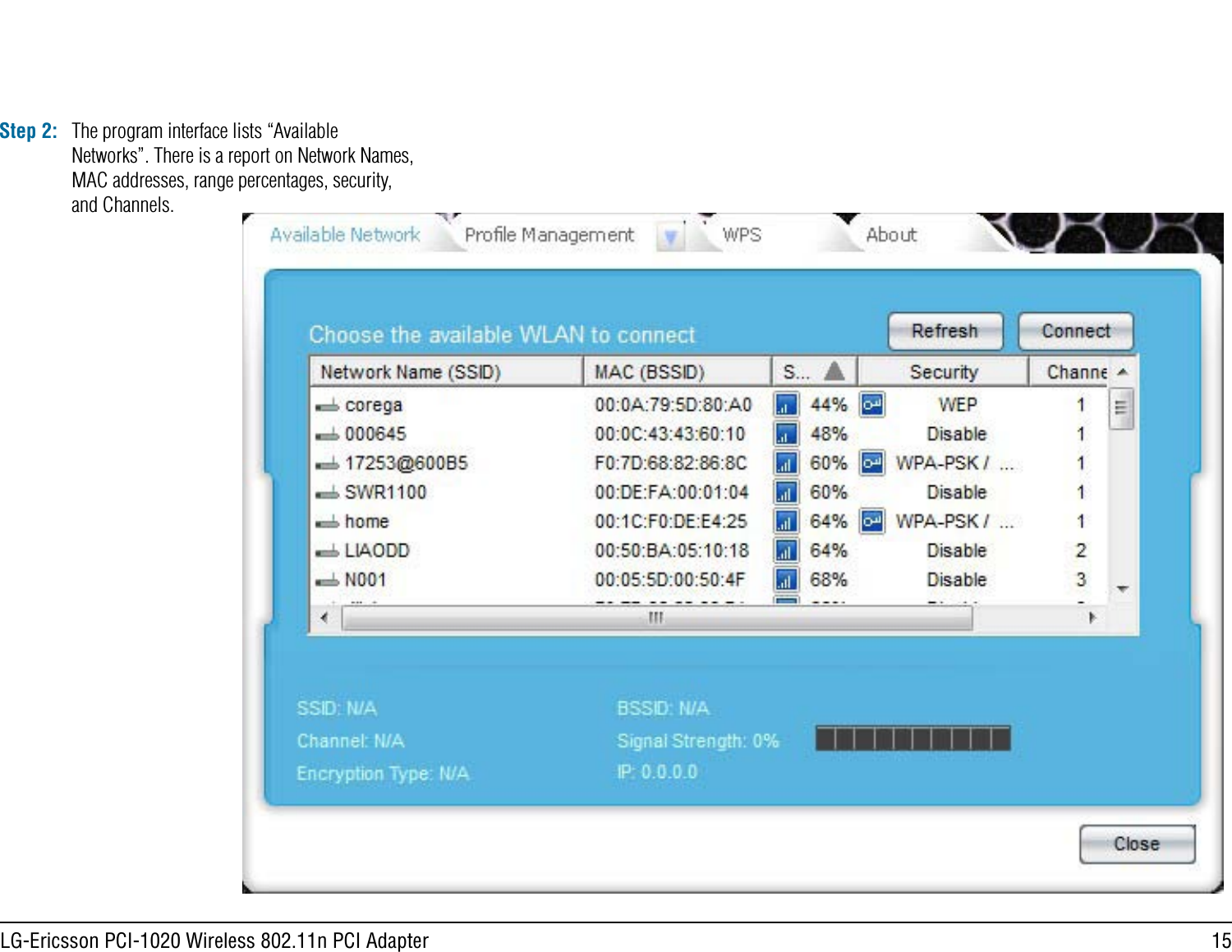Open the Profile Management tab
This screenshot has width=1232, height=952.
coord(549,235)
